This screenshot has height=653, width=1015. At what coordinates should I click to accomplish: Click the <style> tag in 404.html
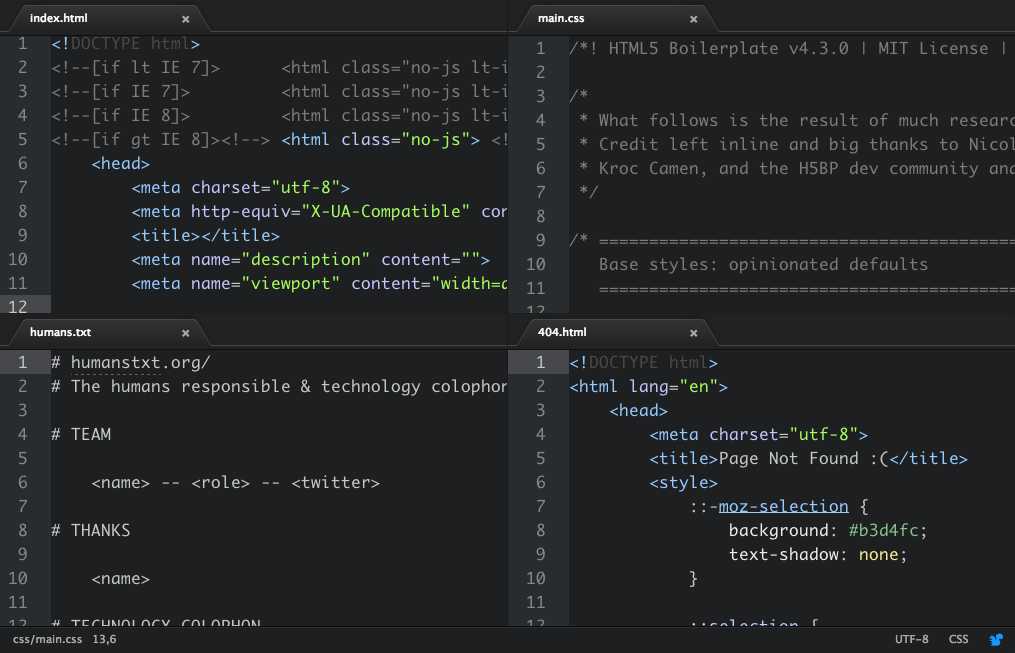(684, 482)
